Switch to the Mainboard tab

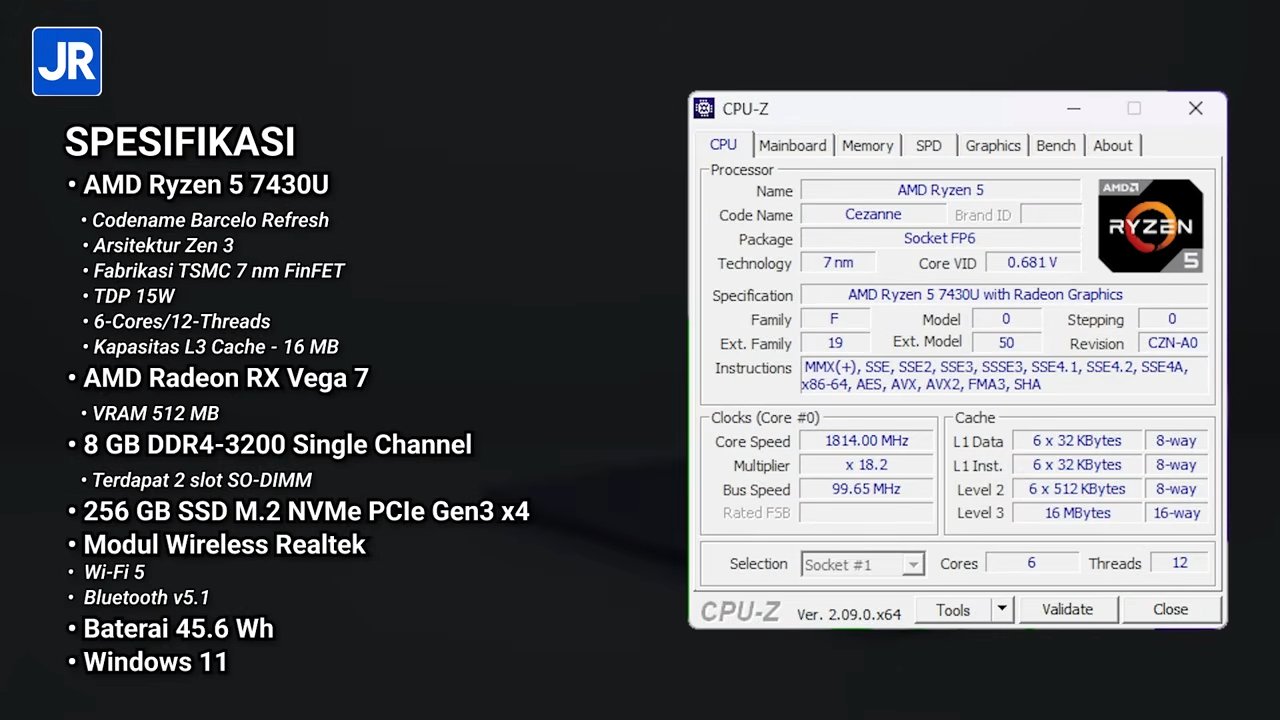(x=792, y=146)
